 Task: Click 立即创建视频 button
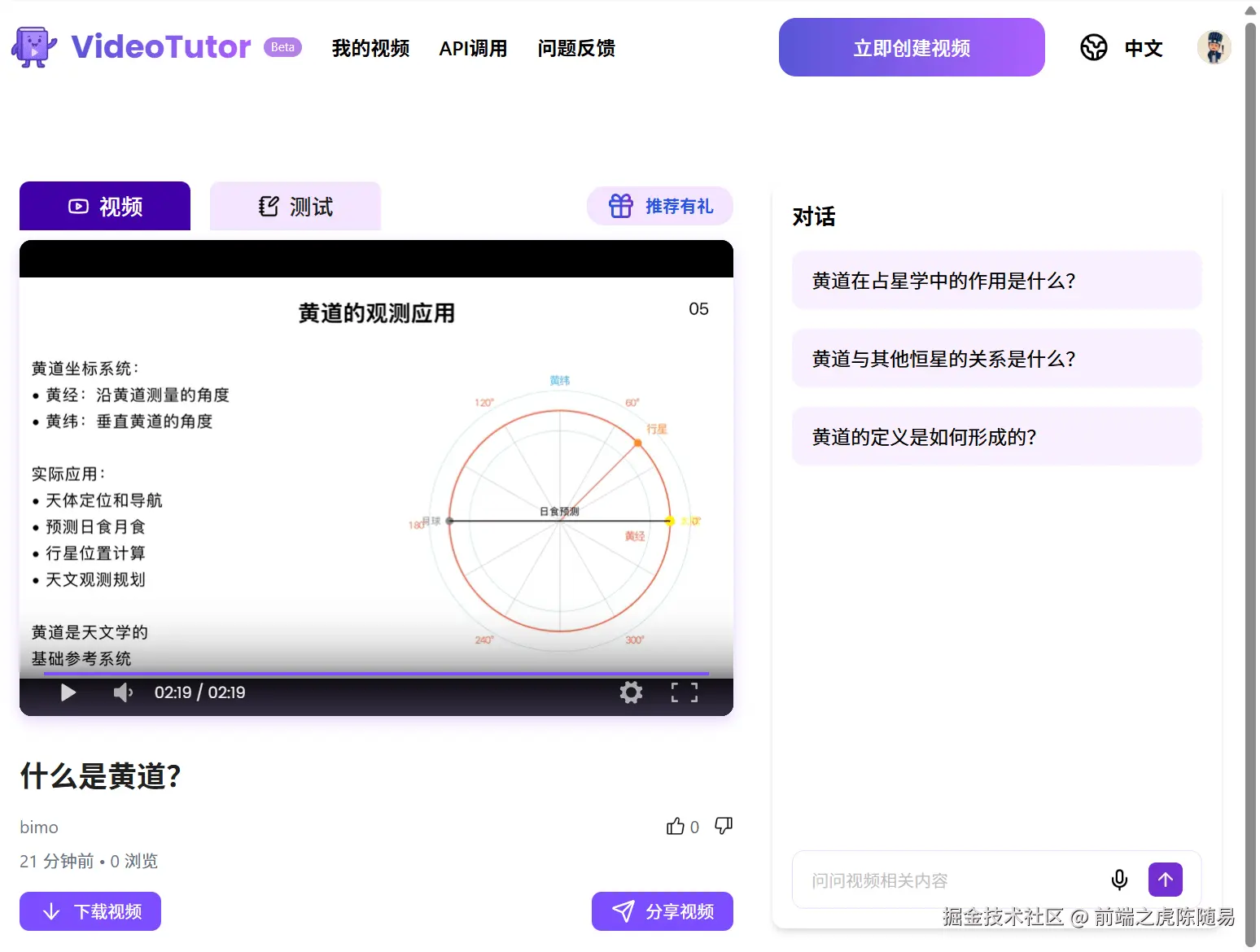pyautogui.click(x=912, y=47)
